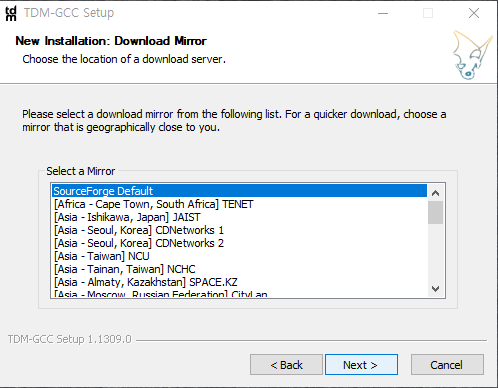Choose the Tainan, Taiwan NCHC mirror

coord(239,269)
